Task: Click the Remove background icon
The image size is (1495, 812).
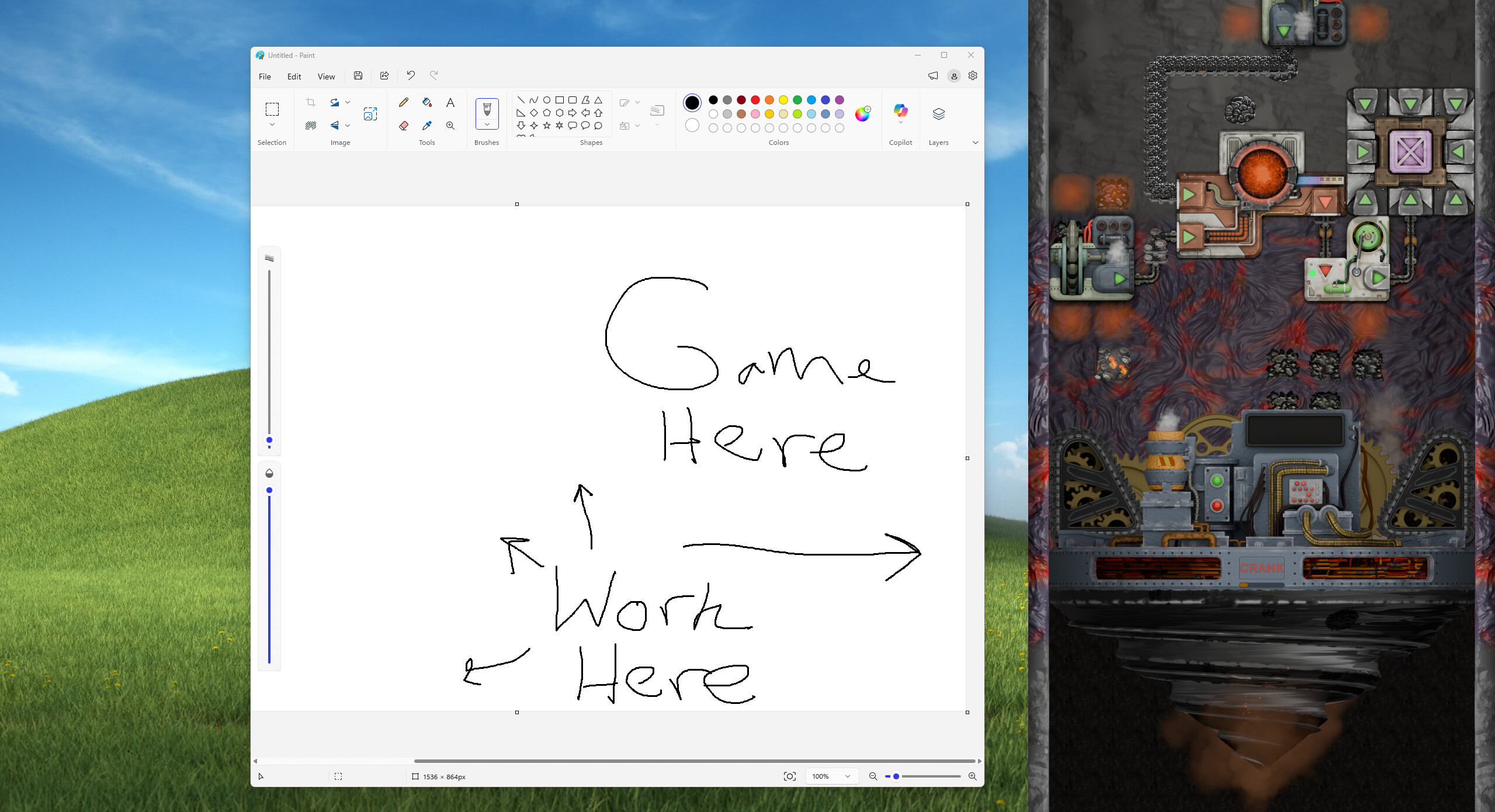Action: coord(311,126)
